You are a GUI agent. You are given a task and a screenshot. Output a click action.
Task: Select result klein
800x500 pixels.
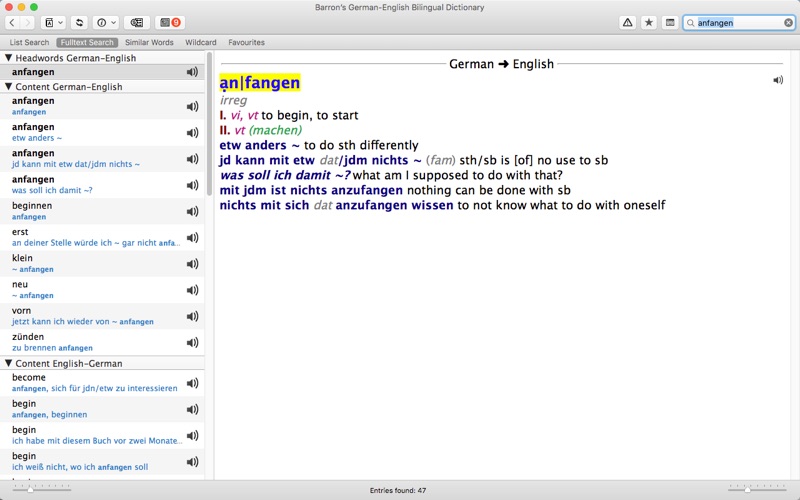point(102,264)
